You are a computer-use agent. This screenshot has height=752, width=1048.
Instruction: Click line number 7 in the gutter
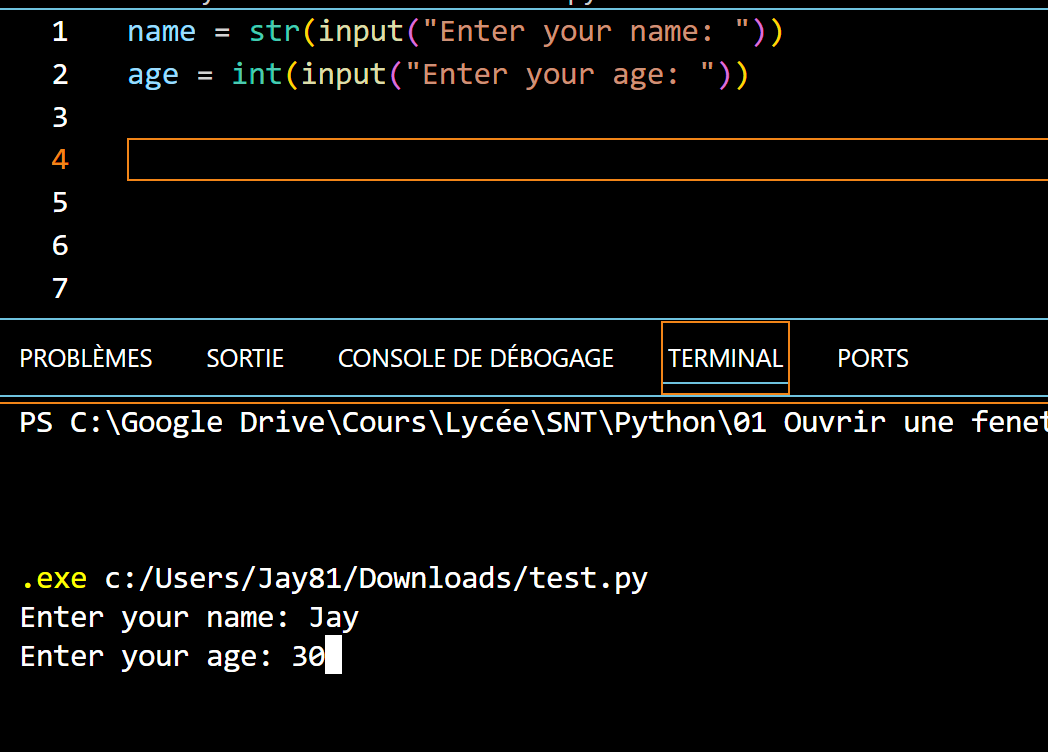click(60, 289)
